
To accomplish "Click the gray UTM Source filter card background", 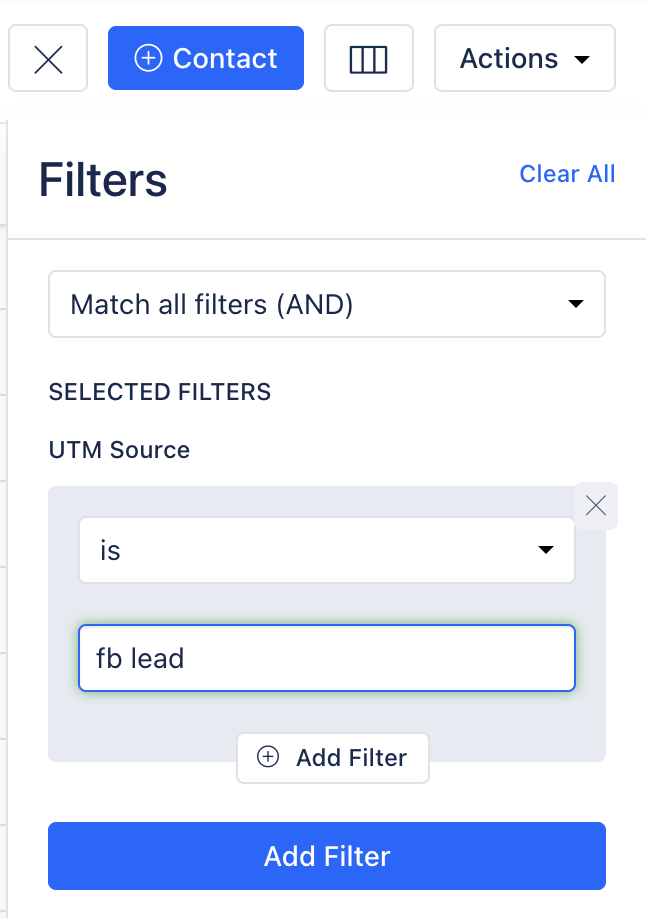I will pyautogui.click(x=327, y=713).
